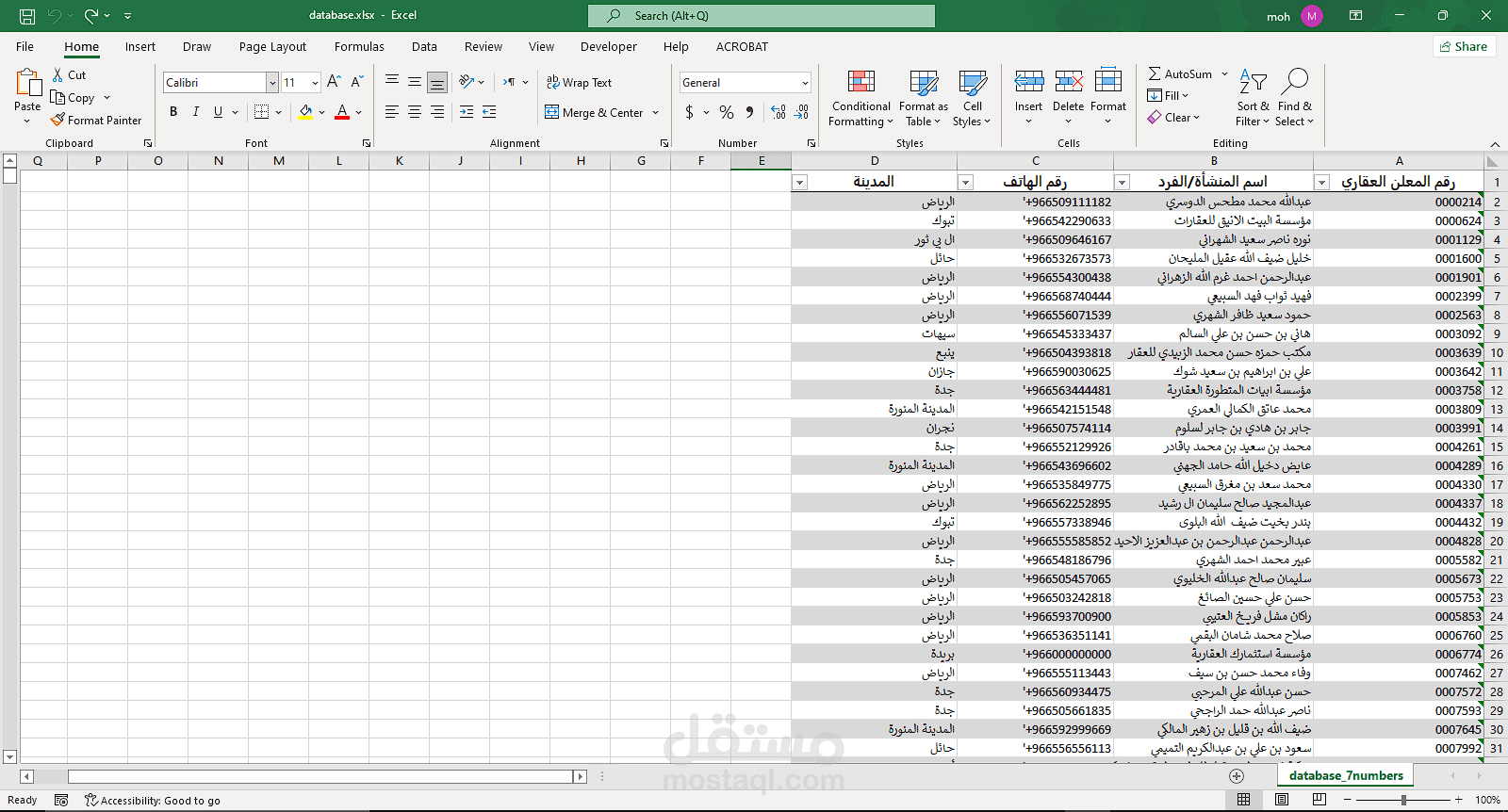The width and height of the screenshot is (1508, 812).
Task: Increase font size with large A icon
Action: tap(334, 82)
